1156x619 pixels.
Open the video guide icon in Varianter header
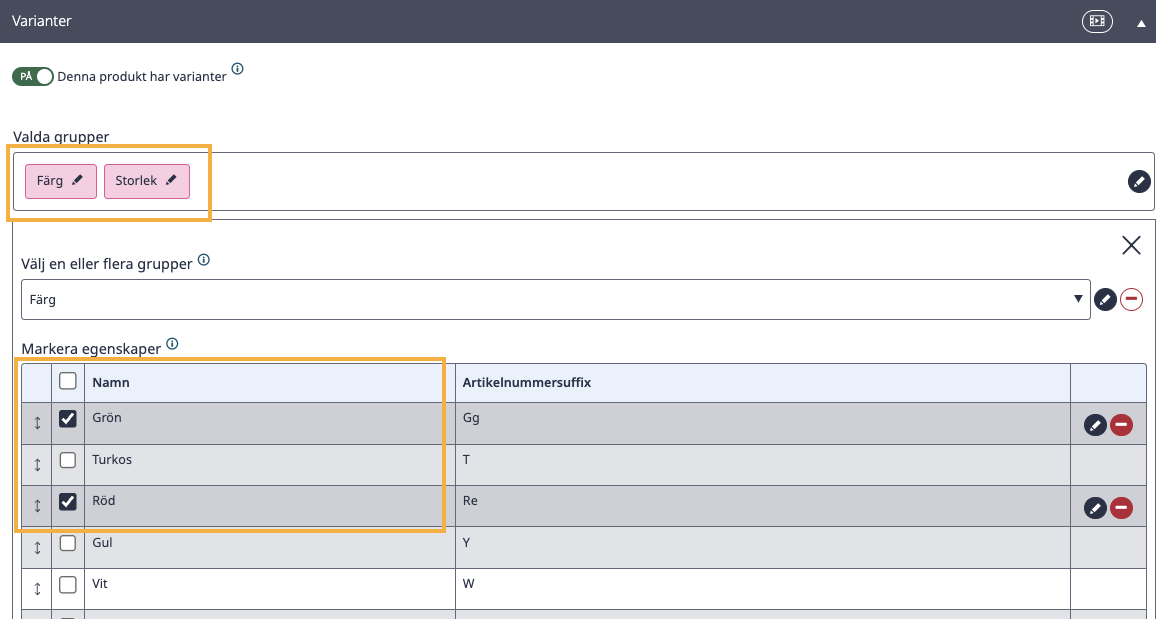click(x=1097, y=21)
